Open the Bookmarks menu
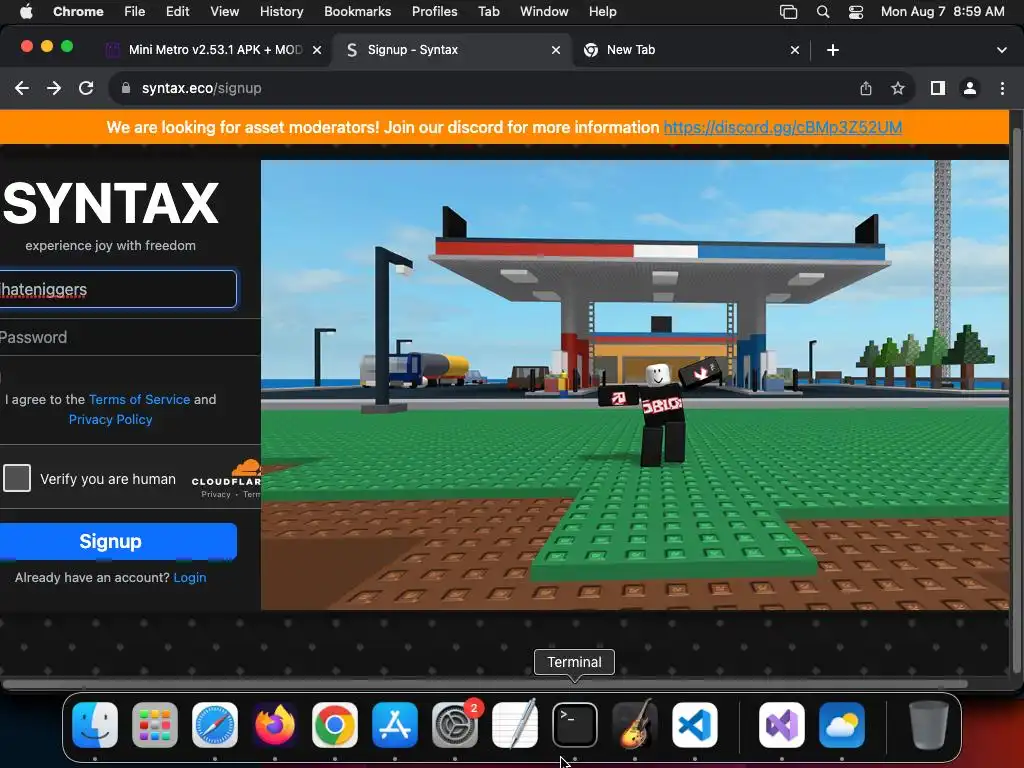 357,12
